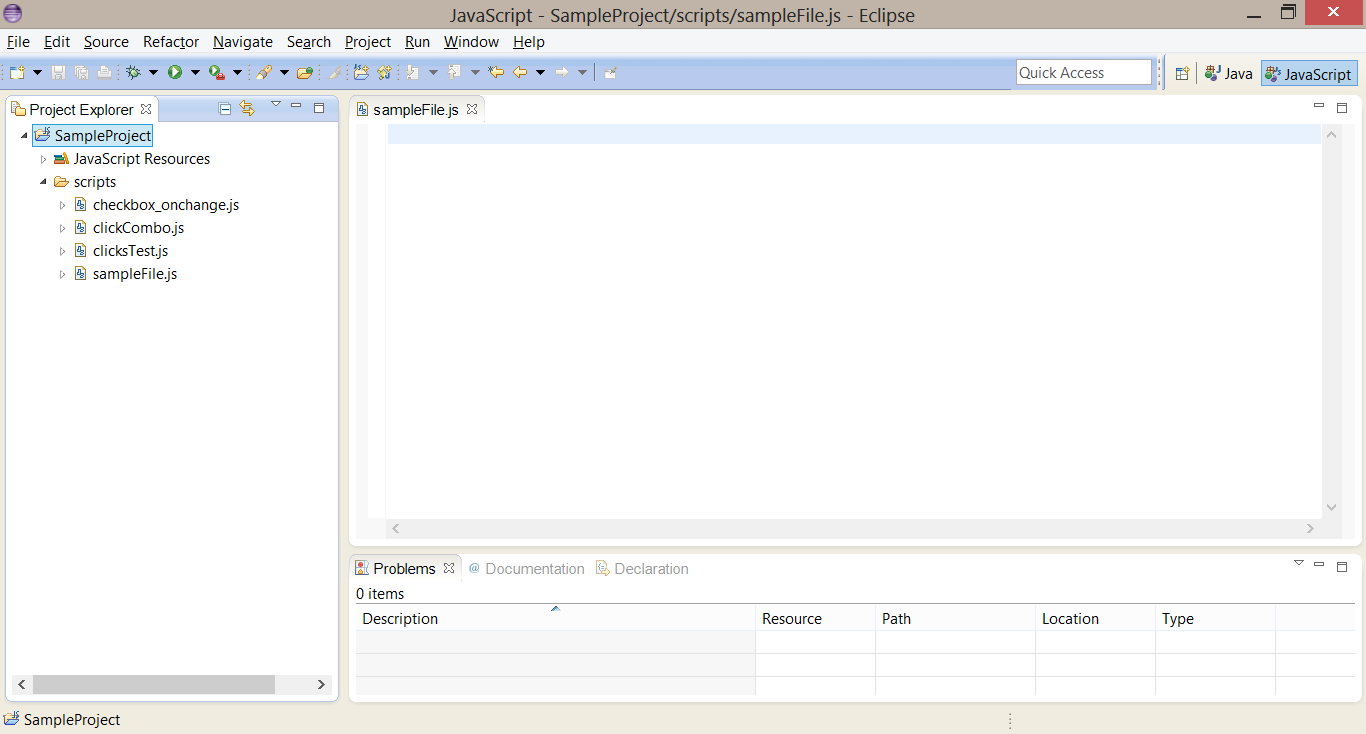Click the New wizard toolbar icon
The height and width of the screenshot is (734, 1366).
(16, 72)
